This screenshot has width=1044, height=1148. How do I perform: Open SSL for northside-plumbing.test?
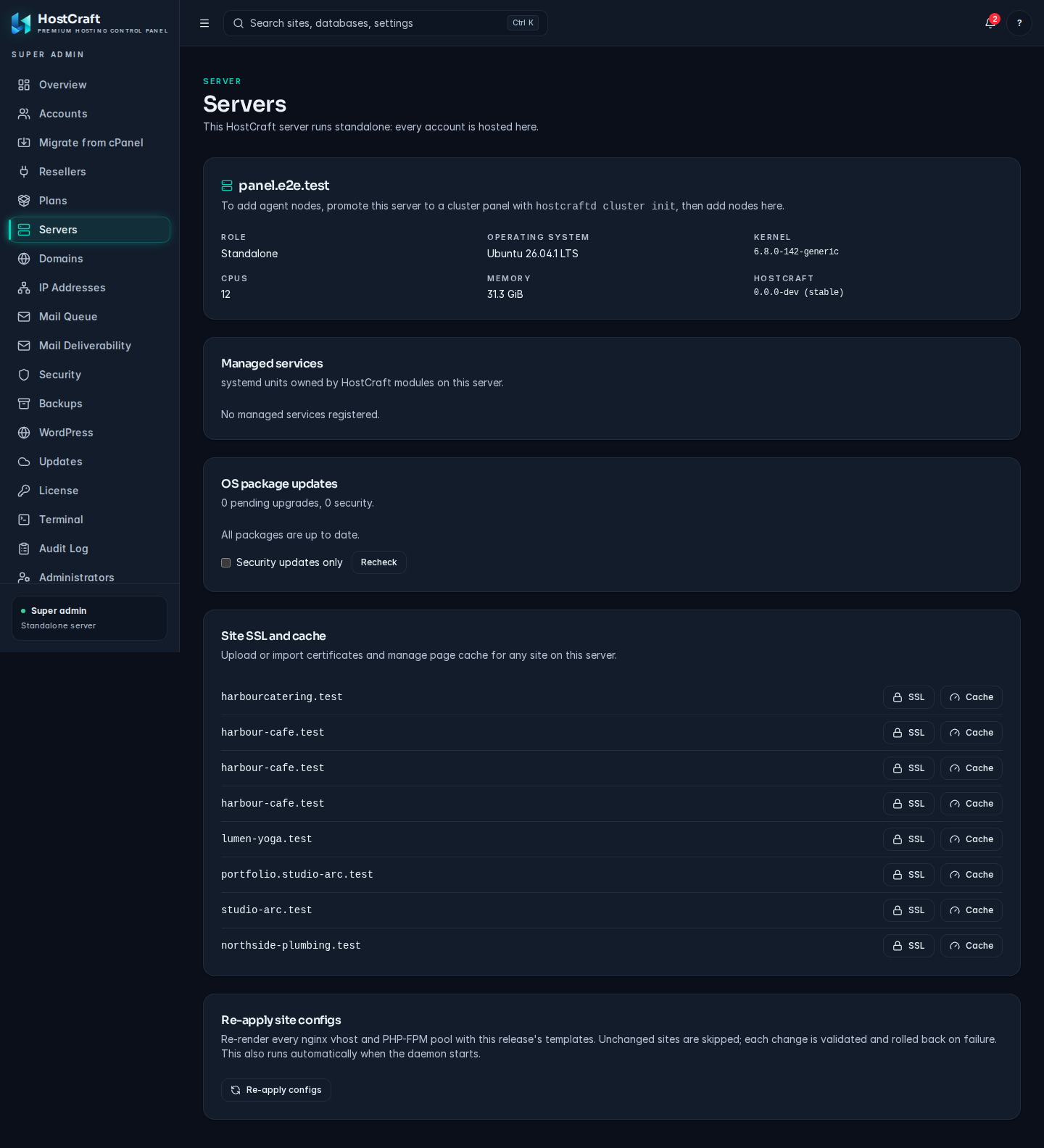click(x=908, y=946)
